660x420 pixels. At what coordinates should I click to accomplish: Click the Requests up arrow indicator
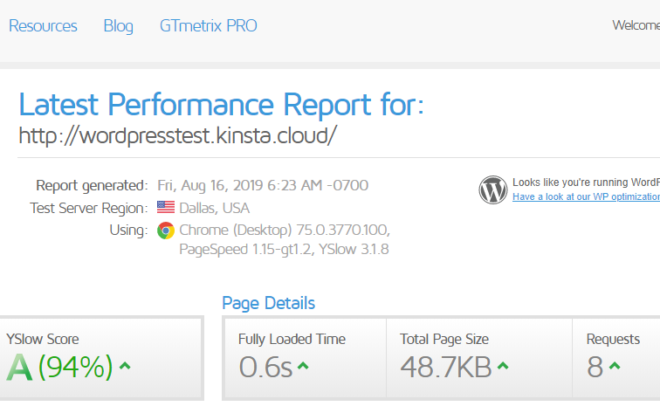click(x=615, y=366)
